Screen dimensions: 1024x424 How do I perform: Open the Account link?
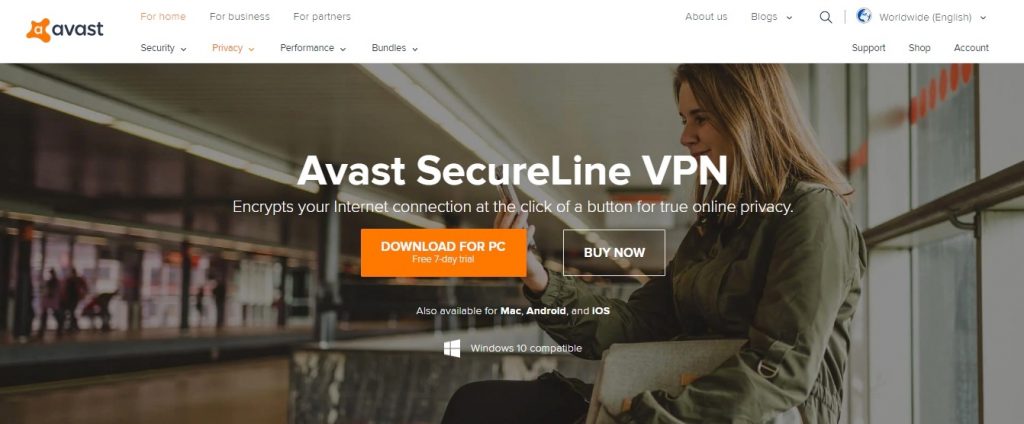[x=971, y=48]
